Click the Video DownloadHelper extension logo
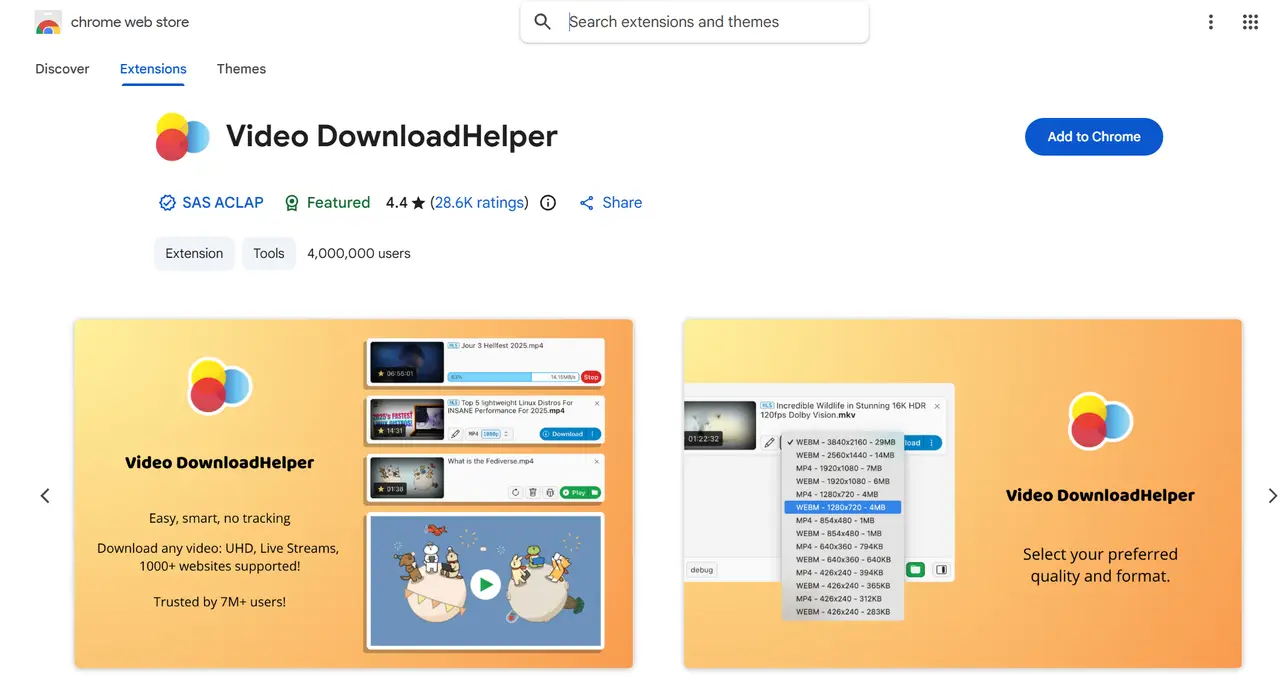Viewport: 1280px width, 689px height. coord(183,137)
